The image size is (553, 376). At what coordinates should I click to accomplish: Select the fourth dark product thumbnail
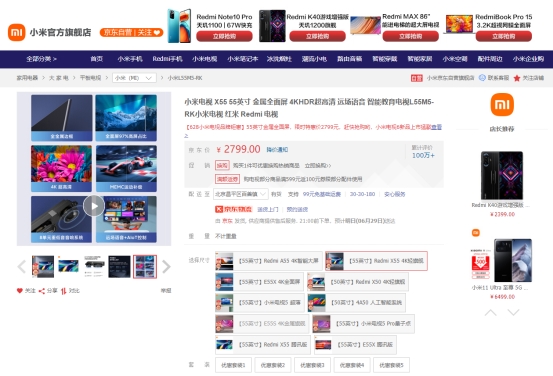point(119,267)
